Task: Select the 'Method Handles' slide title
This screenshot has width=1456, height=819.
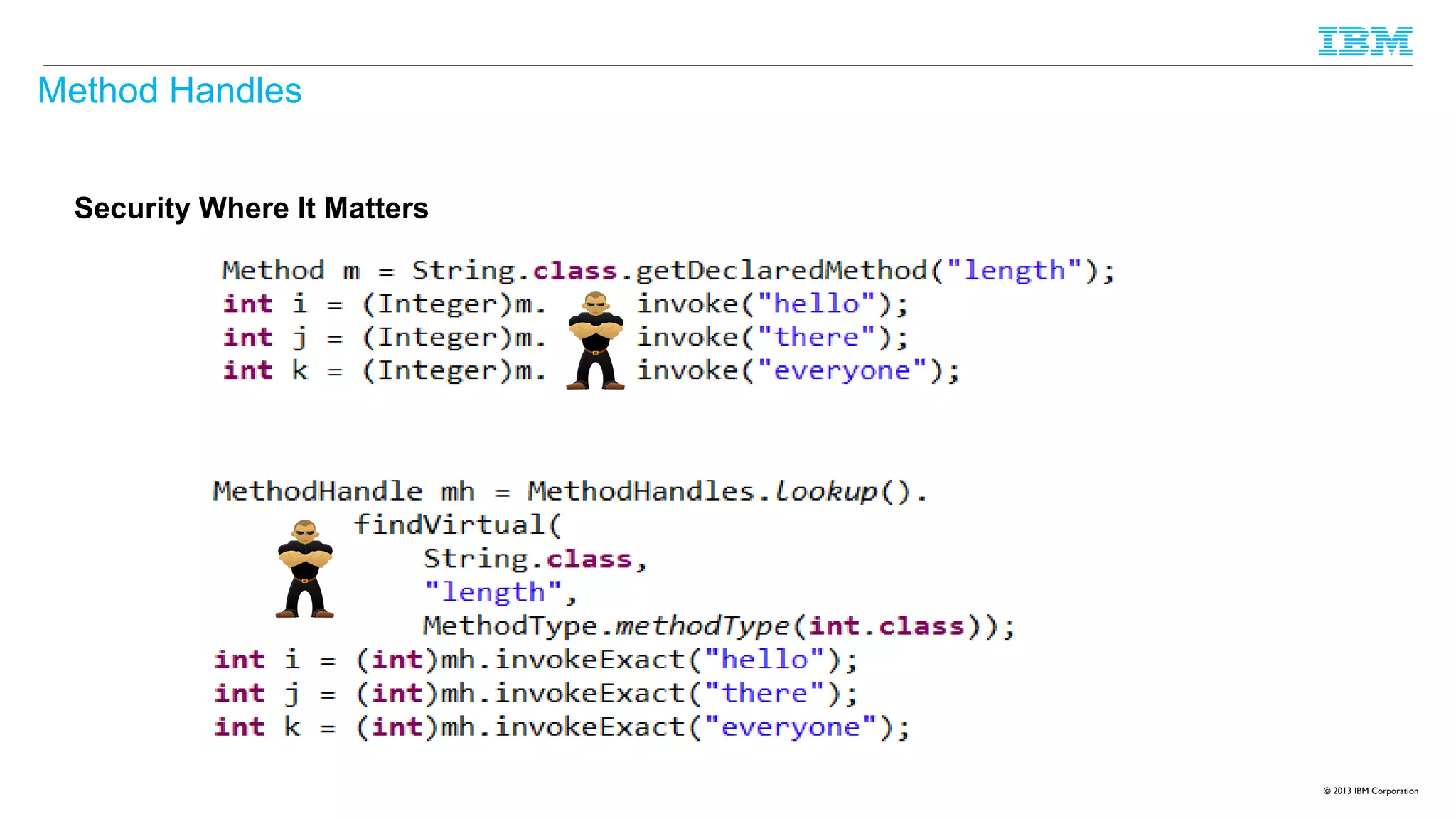Action: click(170, 91)
